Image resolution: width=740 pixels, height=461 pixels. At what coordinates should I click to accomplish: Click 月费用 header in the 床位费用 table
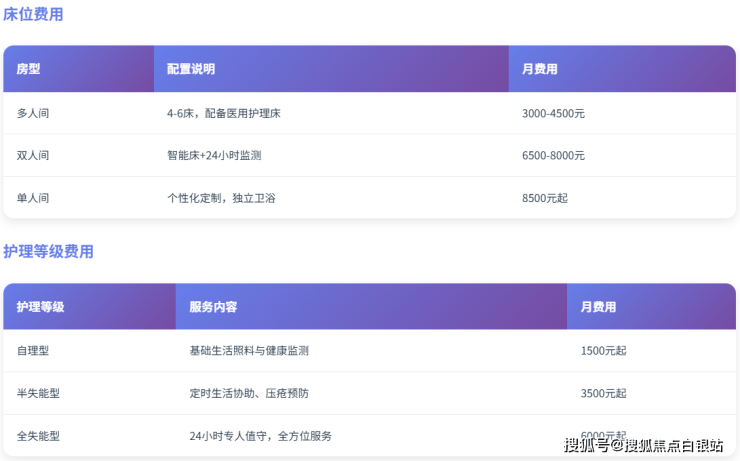[x=540, y=69]
